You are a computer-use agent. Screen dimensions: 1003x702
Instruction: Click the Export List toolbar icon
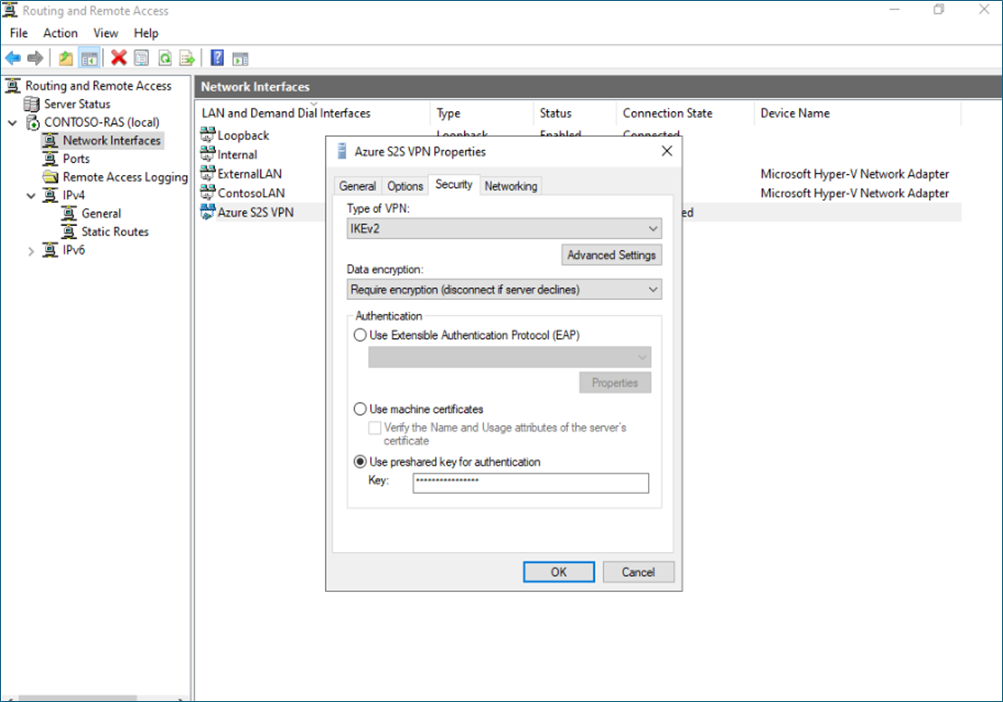pyautogui.click(x=186, y=58)
